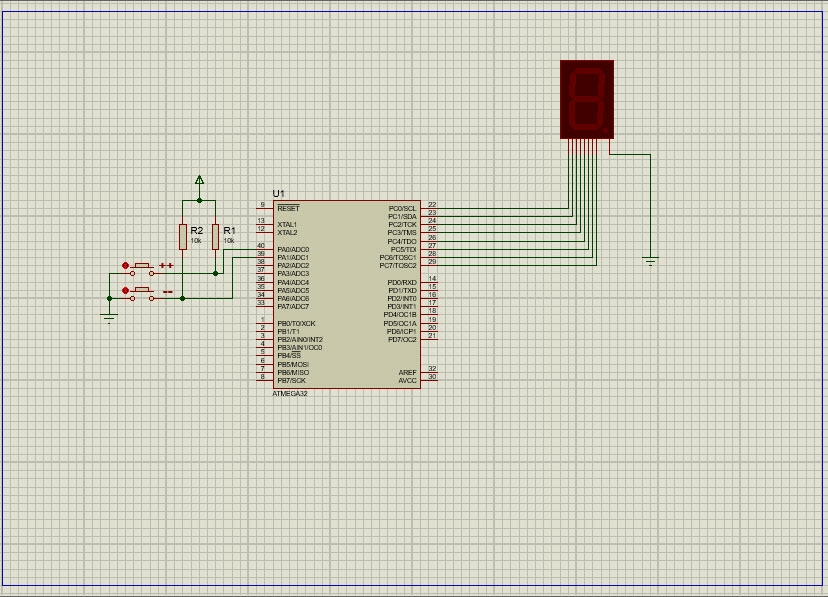
Task: Click the RESET pin 9 of U1
Action: click(x=264, y=208)
